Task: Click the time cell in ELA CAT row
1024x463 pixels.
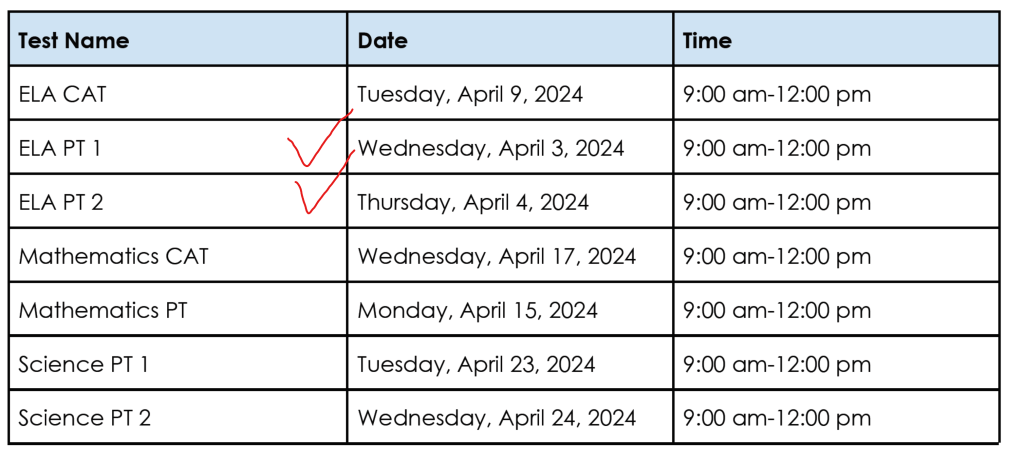Action: [777, 95]
